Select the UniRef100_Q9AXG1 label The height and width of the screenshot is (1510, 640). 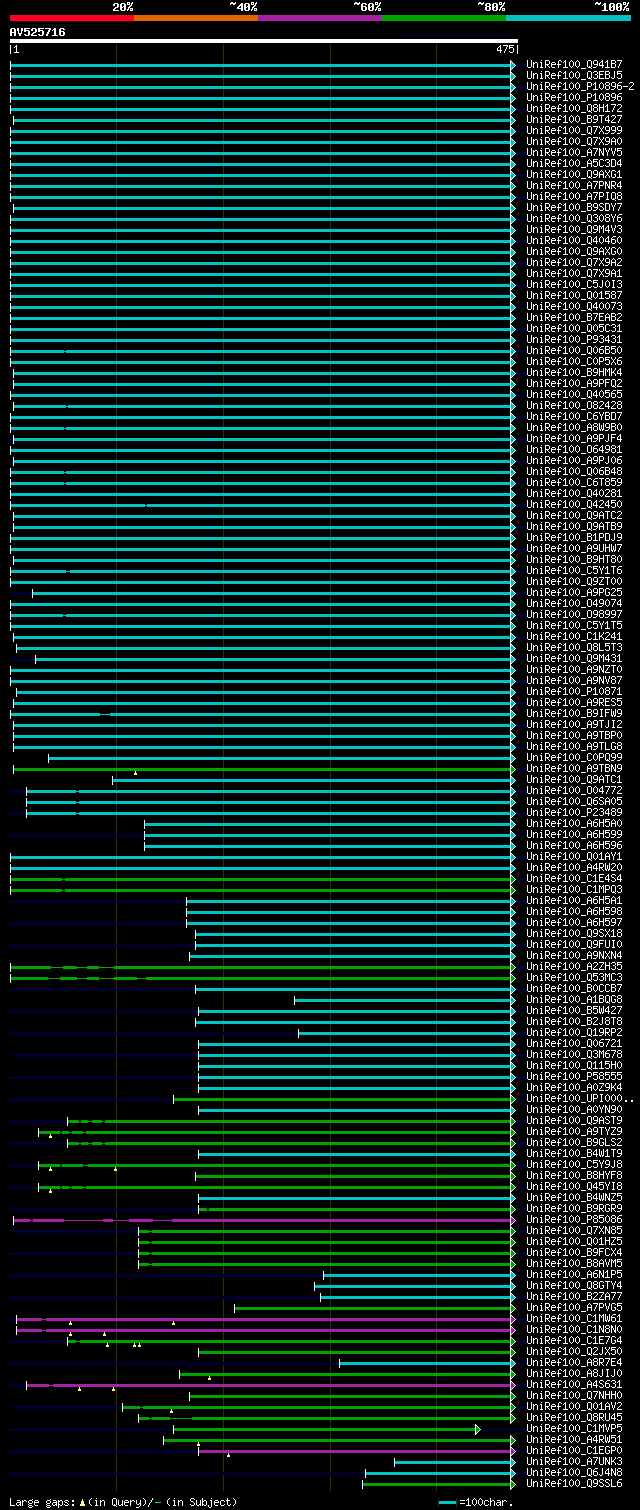pyautogui.click(x=574, y=175)
